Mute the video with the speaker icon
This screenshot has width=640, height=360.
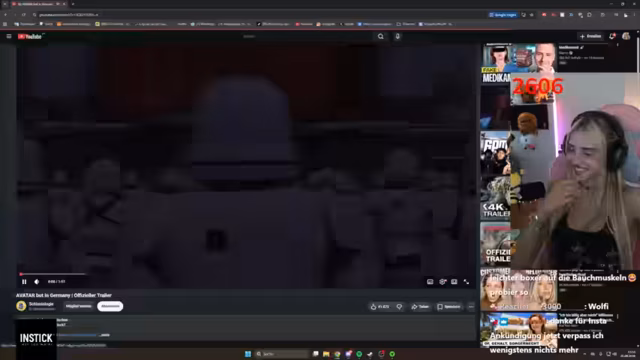click(x=37, y=282)
